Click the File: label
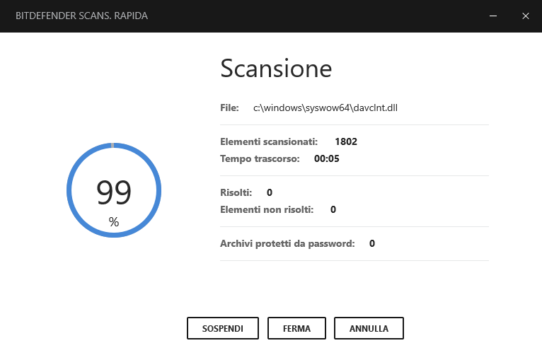This screenshot has height=360, width=542. [x=230, y=108]
